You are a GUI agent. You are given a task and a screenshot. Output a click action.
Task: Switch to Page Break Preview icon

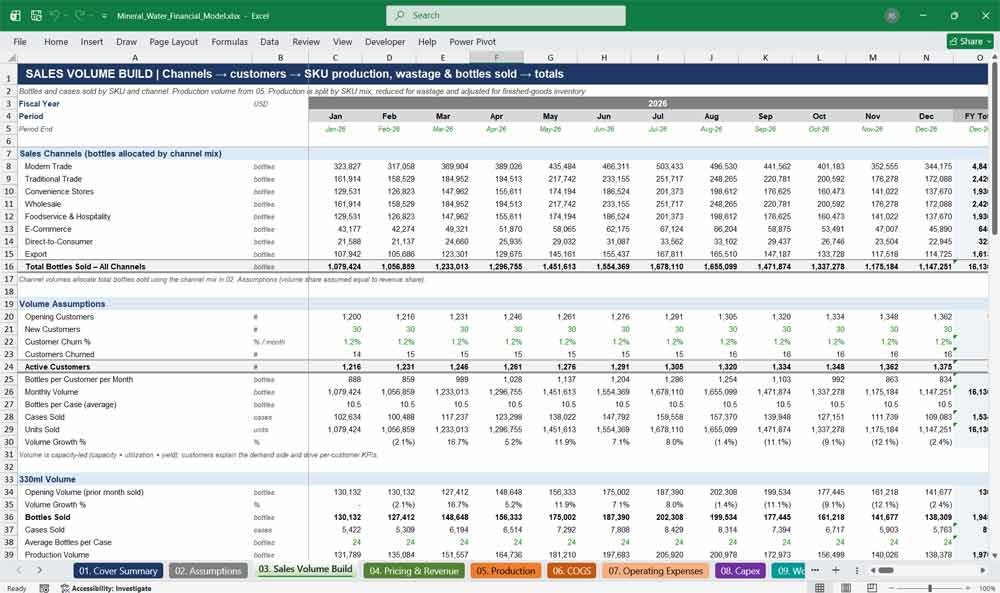coord(871,588)
